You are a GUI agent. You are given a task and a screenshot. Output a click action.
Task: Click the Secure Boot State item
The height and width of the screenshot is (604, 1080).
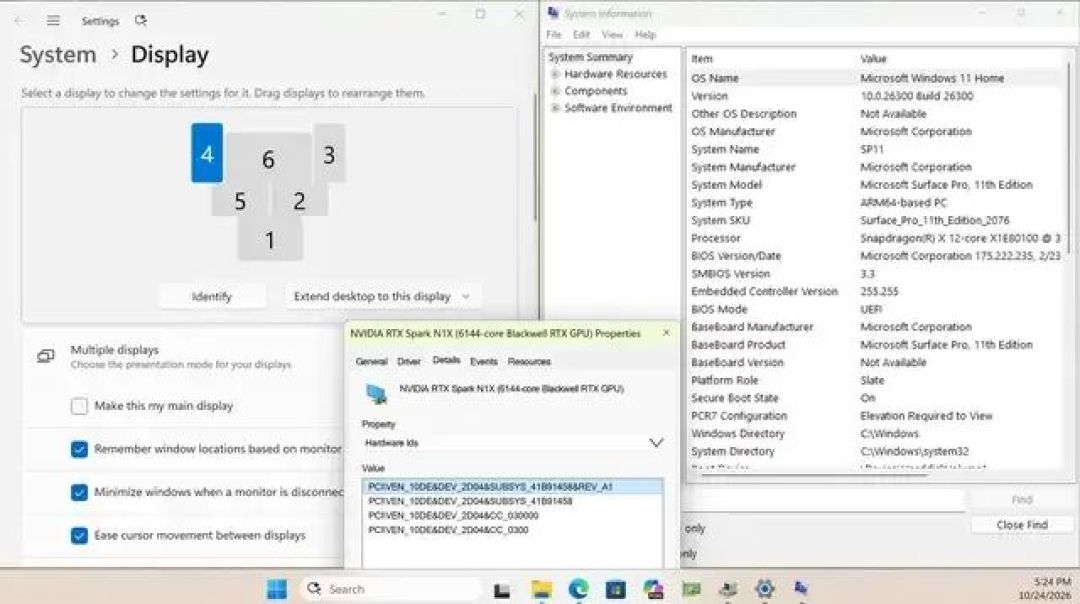[x=735, y=398]
